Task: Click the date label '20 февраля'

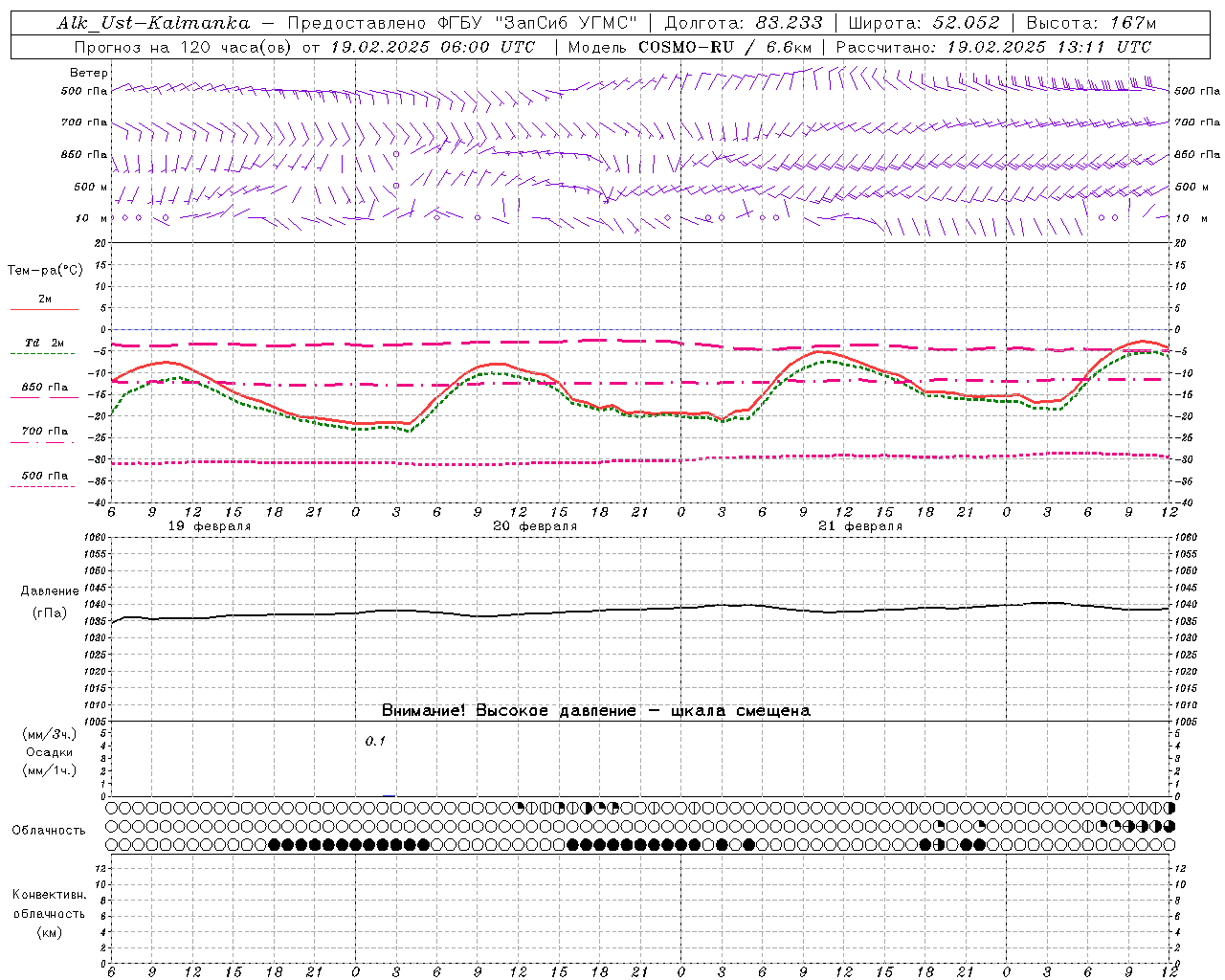Action: pyautogui.click(x=535, y=526)
